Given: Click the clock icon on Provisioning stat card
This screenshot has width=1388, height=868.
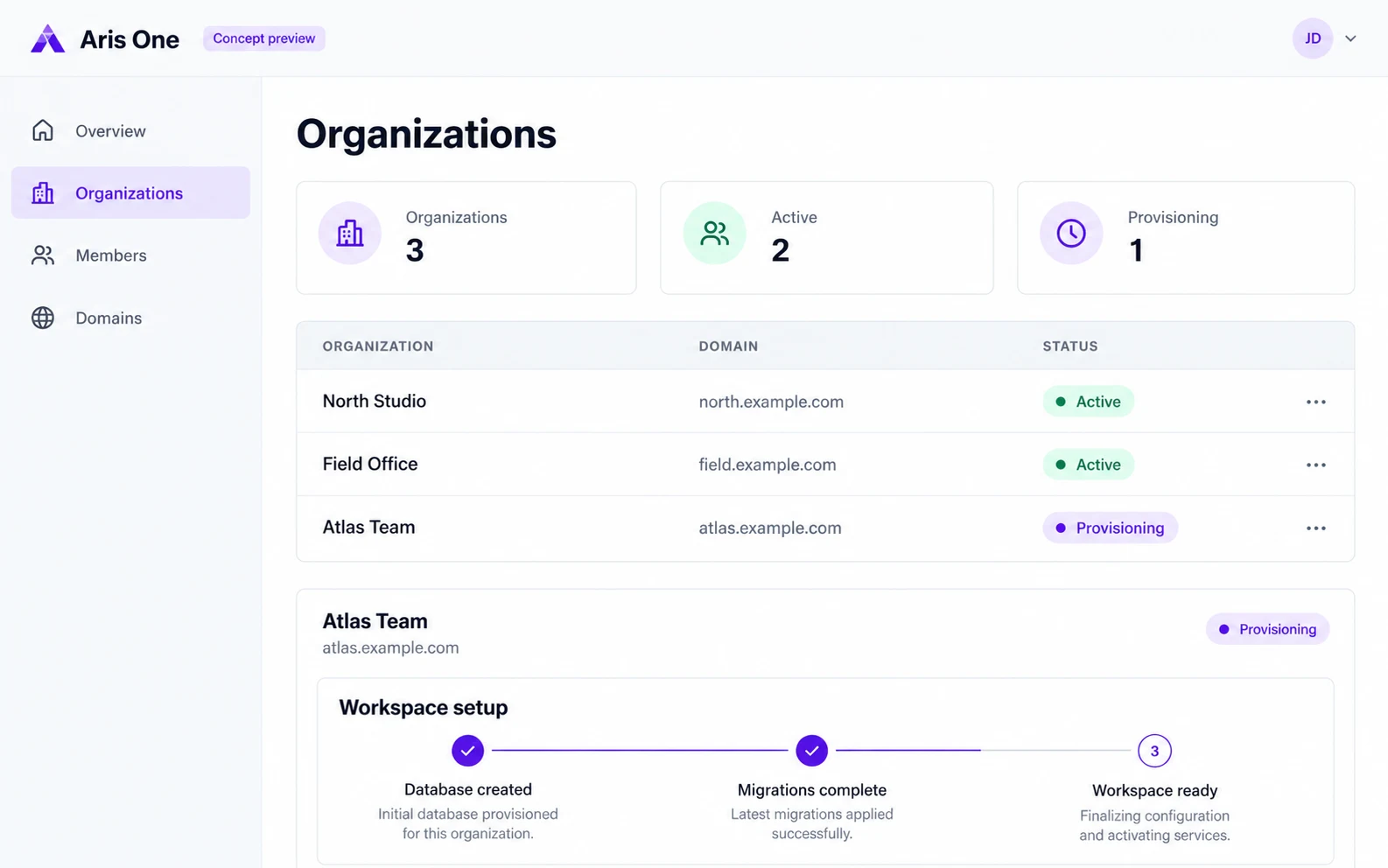Looking at the screenshot, I should [x=1071, y=233].
